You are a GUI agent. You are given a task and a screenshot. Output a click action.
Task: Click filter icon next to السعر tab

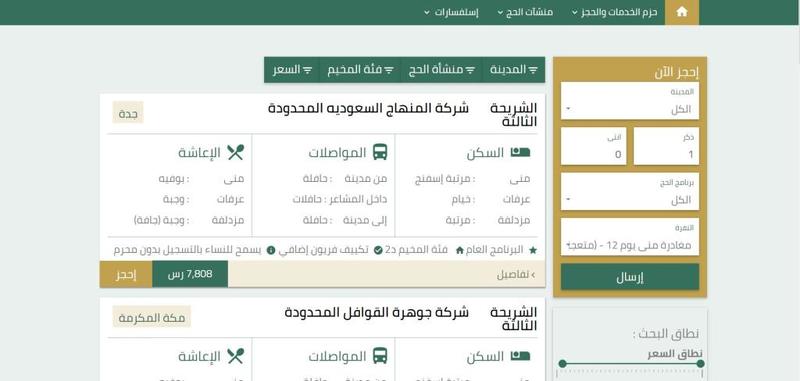(308, 70)
